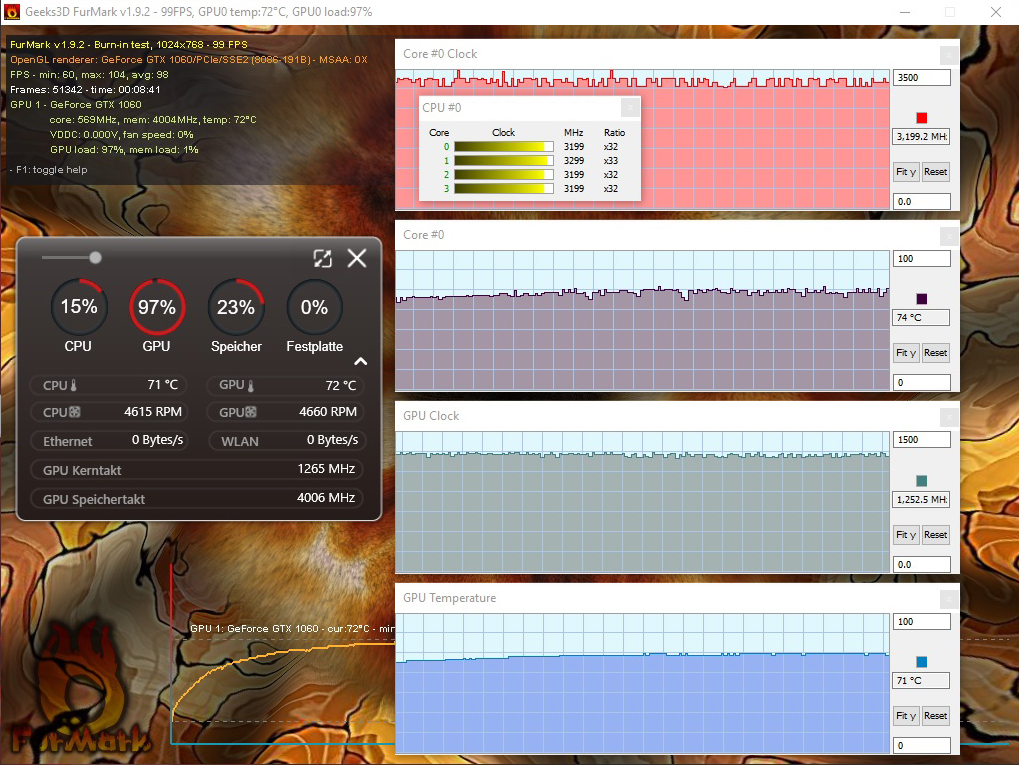Click the WLAN 0 Bytes/s row
This screenshot has width=1019, height=765.
[x=285, y=441]
